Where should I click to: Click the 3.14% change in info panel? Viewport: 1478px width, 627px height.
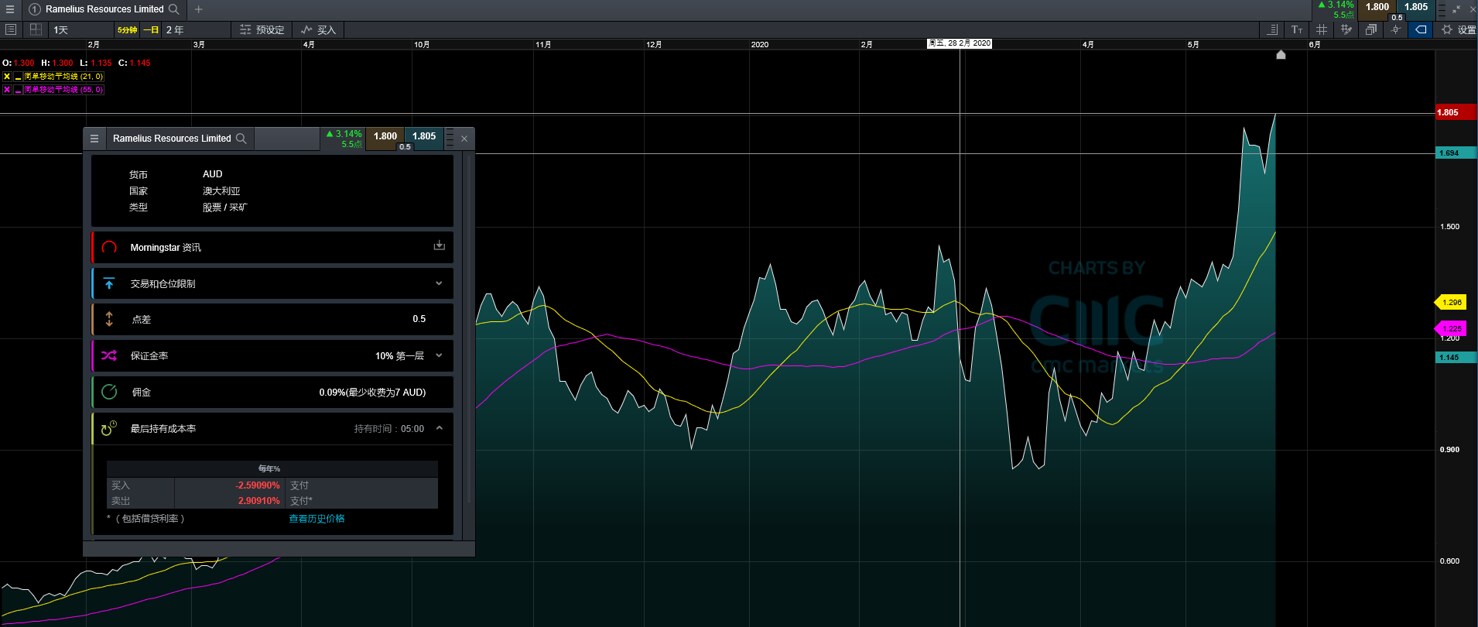[x=344, y=133]
